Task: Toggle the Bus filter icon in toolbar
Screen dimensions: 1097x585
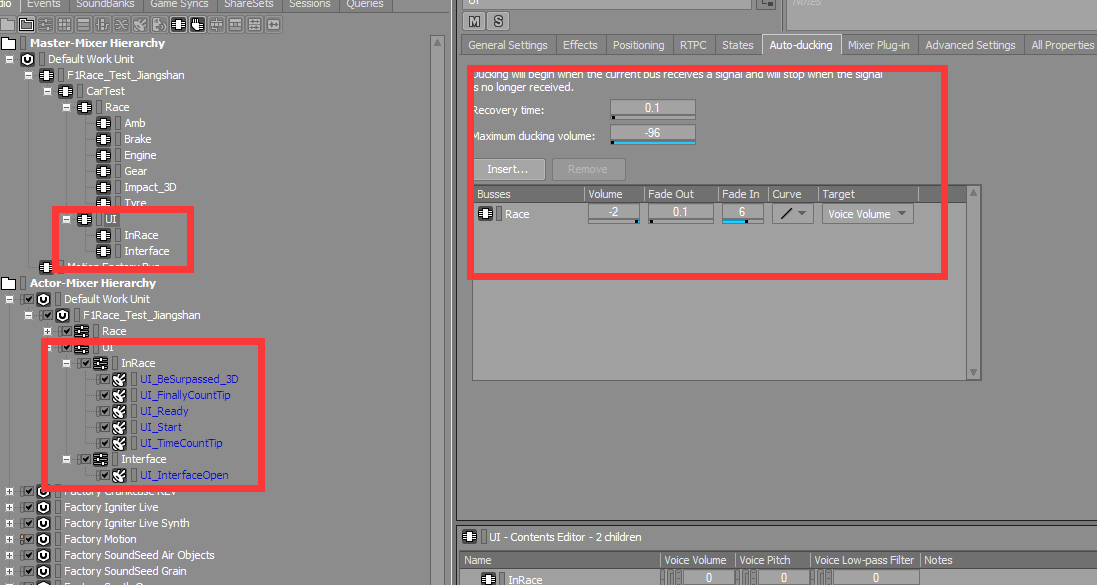Action: pyautogui.click(x=178, y=24)
